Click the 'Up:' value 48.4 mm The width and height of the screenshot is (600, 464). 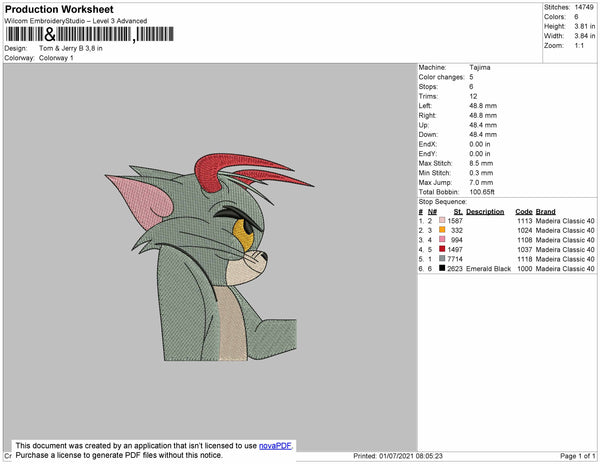(483, 125)
